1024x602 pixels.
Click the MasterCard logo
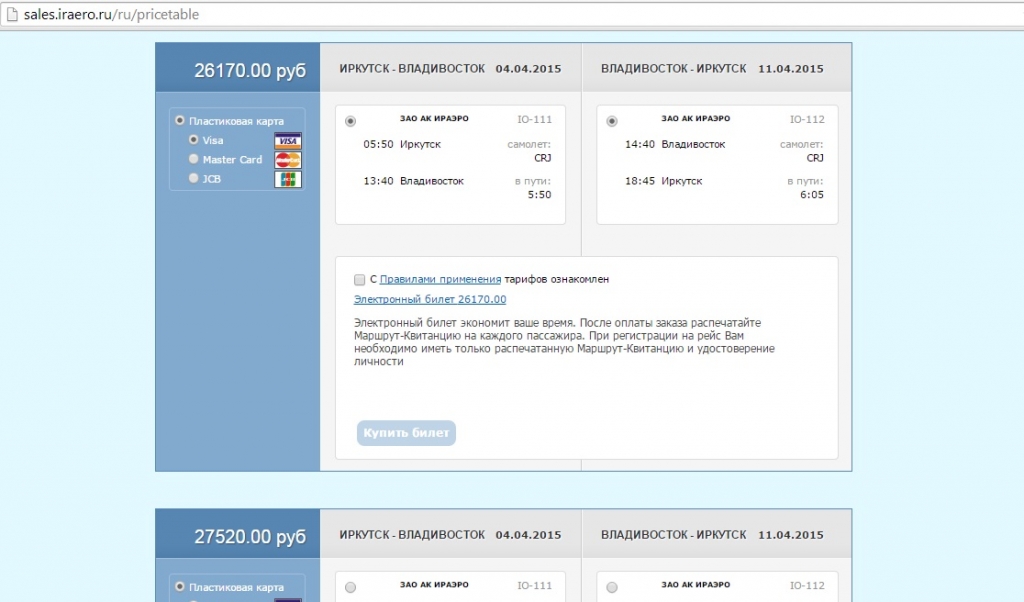[288, 160]
